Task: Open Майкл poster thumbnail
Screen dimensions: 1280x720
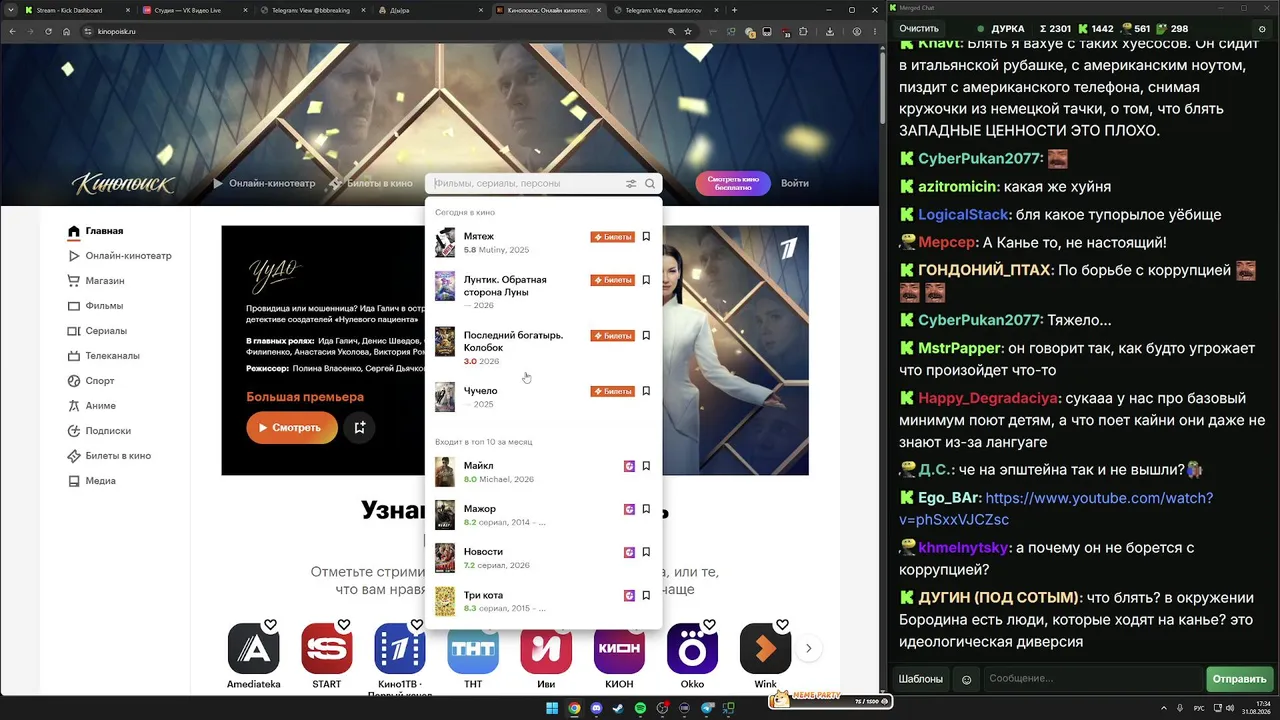Action: (445, 472)
